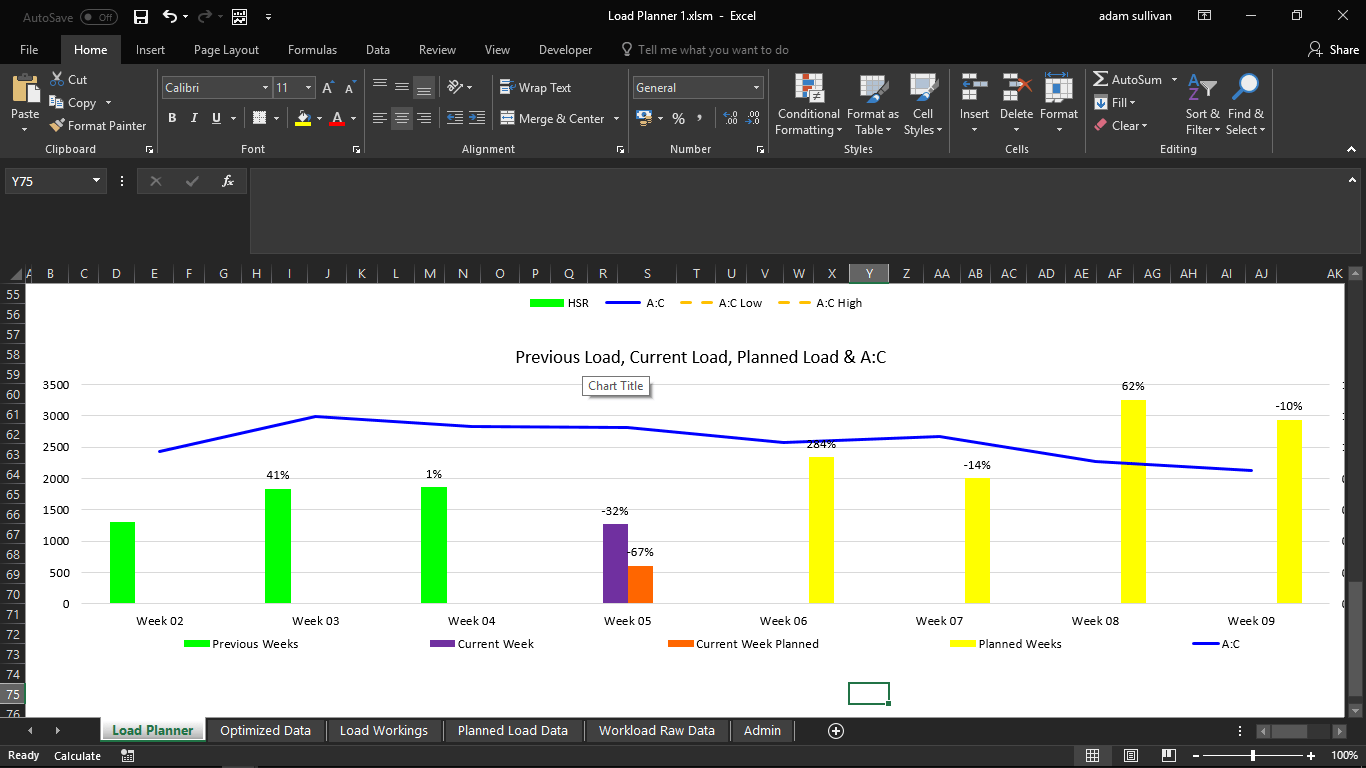This screenshot has width=1366, height=768.
Task: Click the Format Painter icon
Action: click(x=57, y=126)
